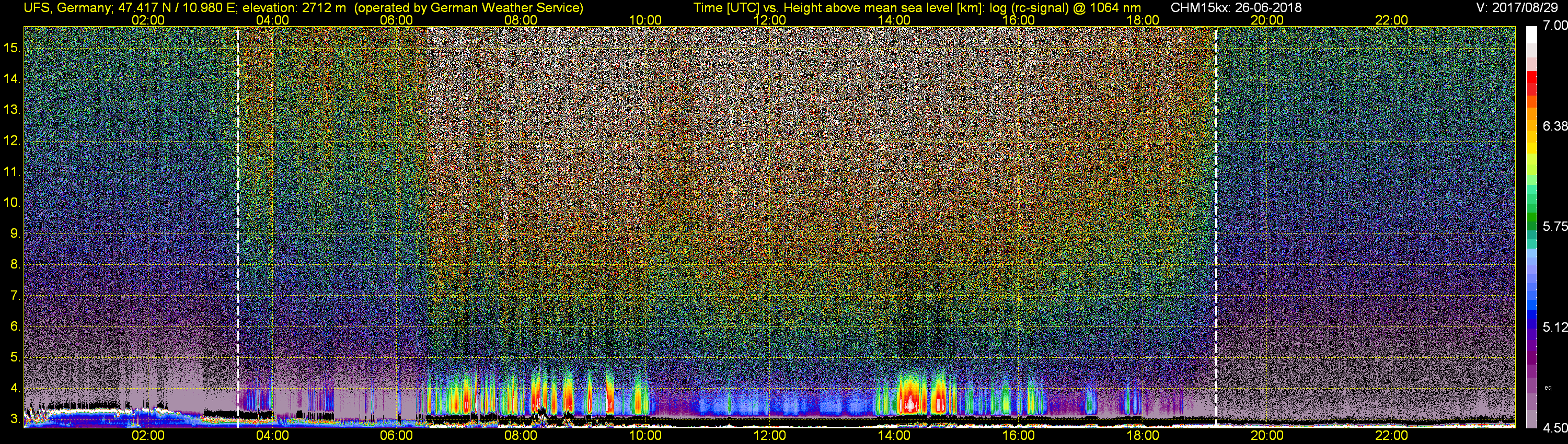Image resolution: width=1568 pixels, height=444 pixels.
Task: Pick the 6 km height axis label
Action: 15,326
